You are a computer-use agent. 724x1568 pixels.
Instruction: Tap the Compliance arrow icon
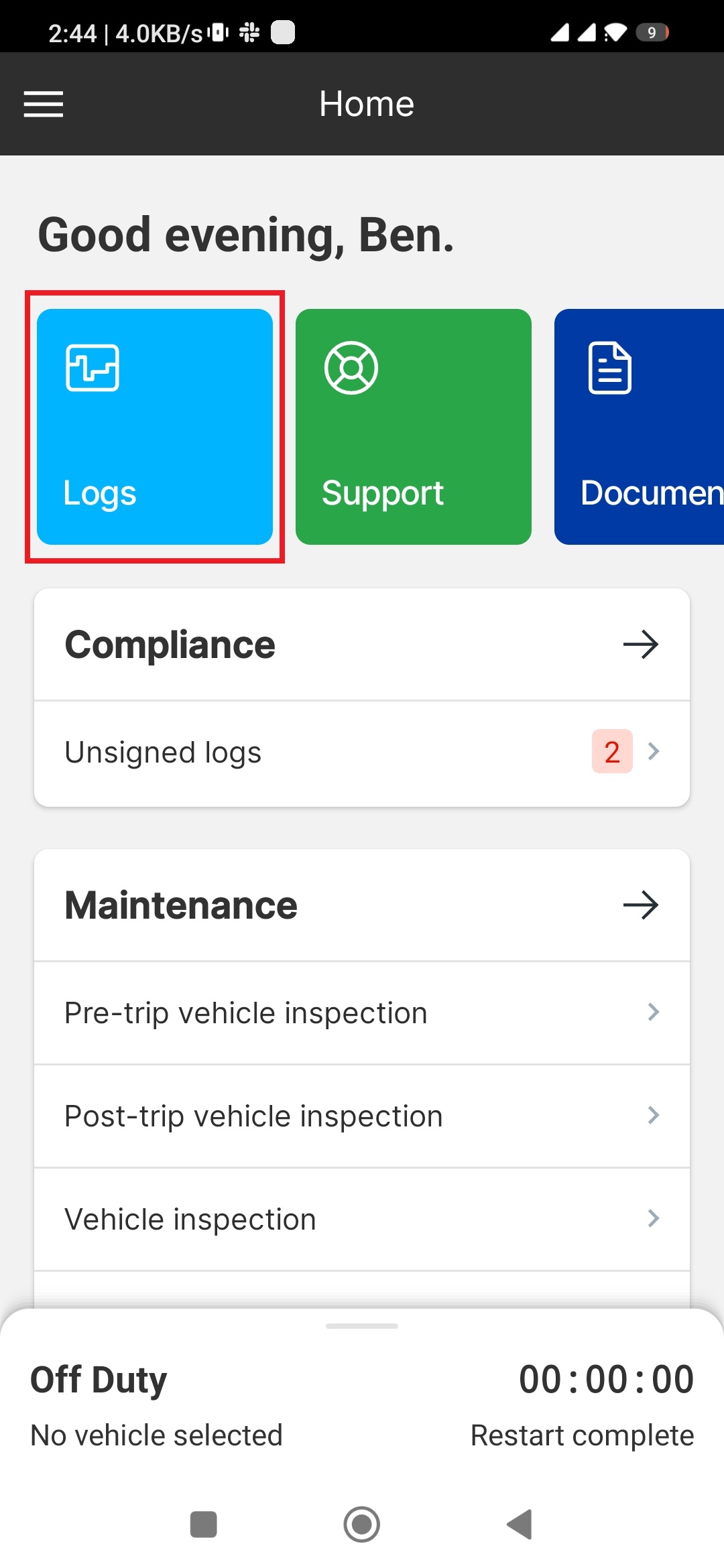[x=640, y=645]
